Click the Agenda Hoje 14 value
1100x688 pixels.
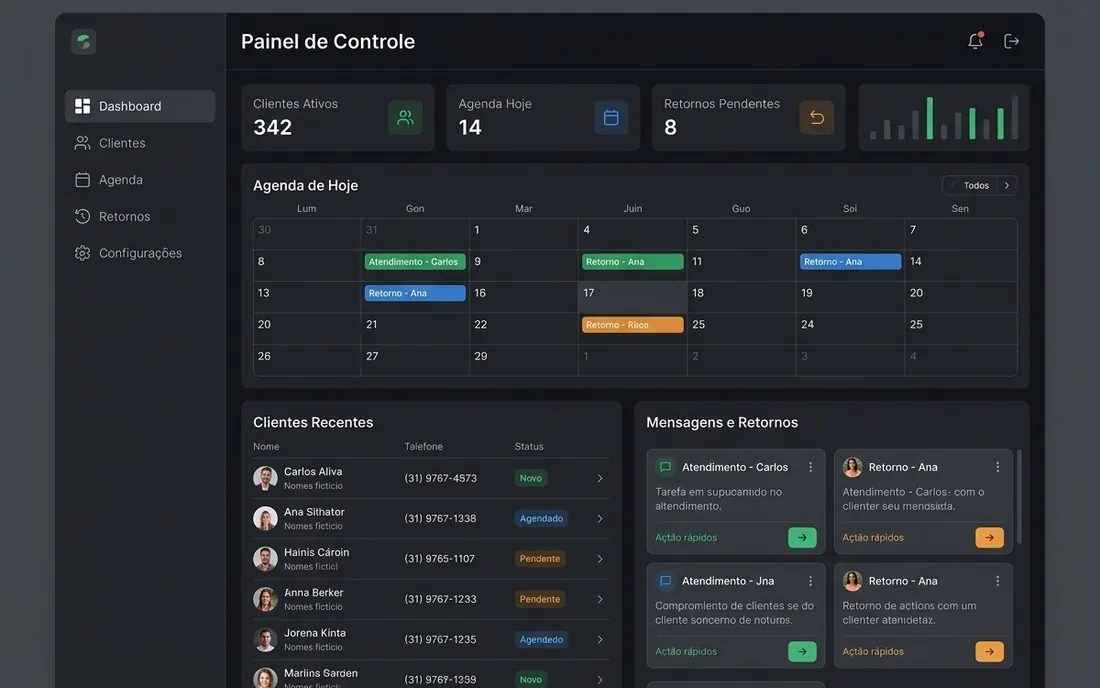tap(470, 128)
